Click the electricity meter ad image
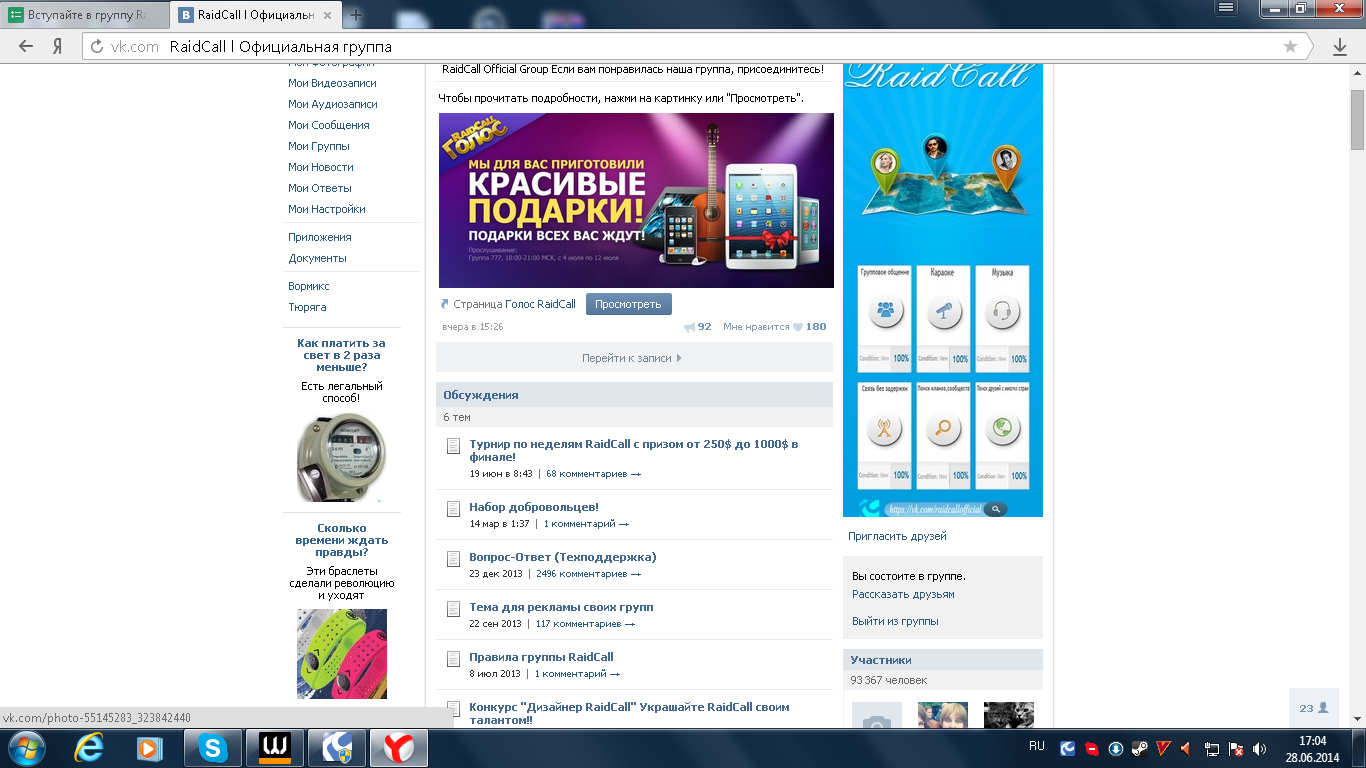 coord(341,457)
